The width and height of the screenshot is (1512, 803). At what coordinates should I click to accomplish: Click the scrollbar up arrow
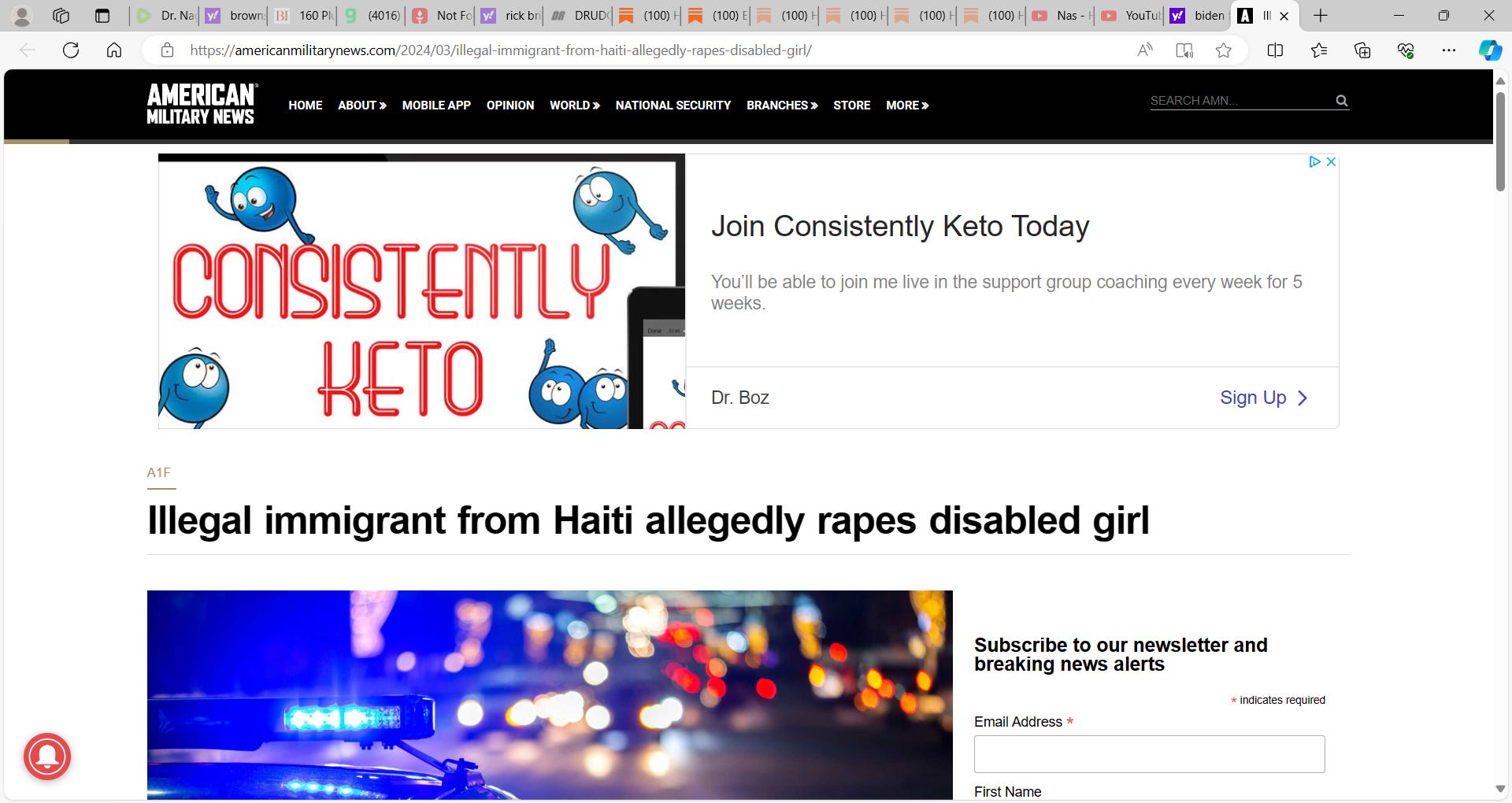tap(1500, 81)
